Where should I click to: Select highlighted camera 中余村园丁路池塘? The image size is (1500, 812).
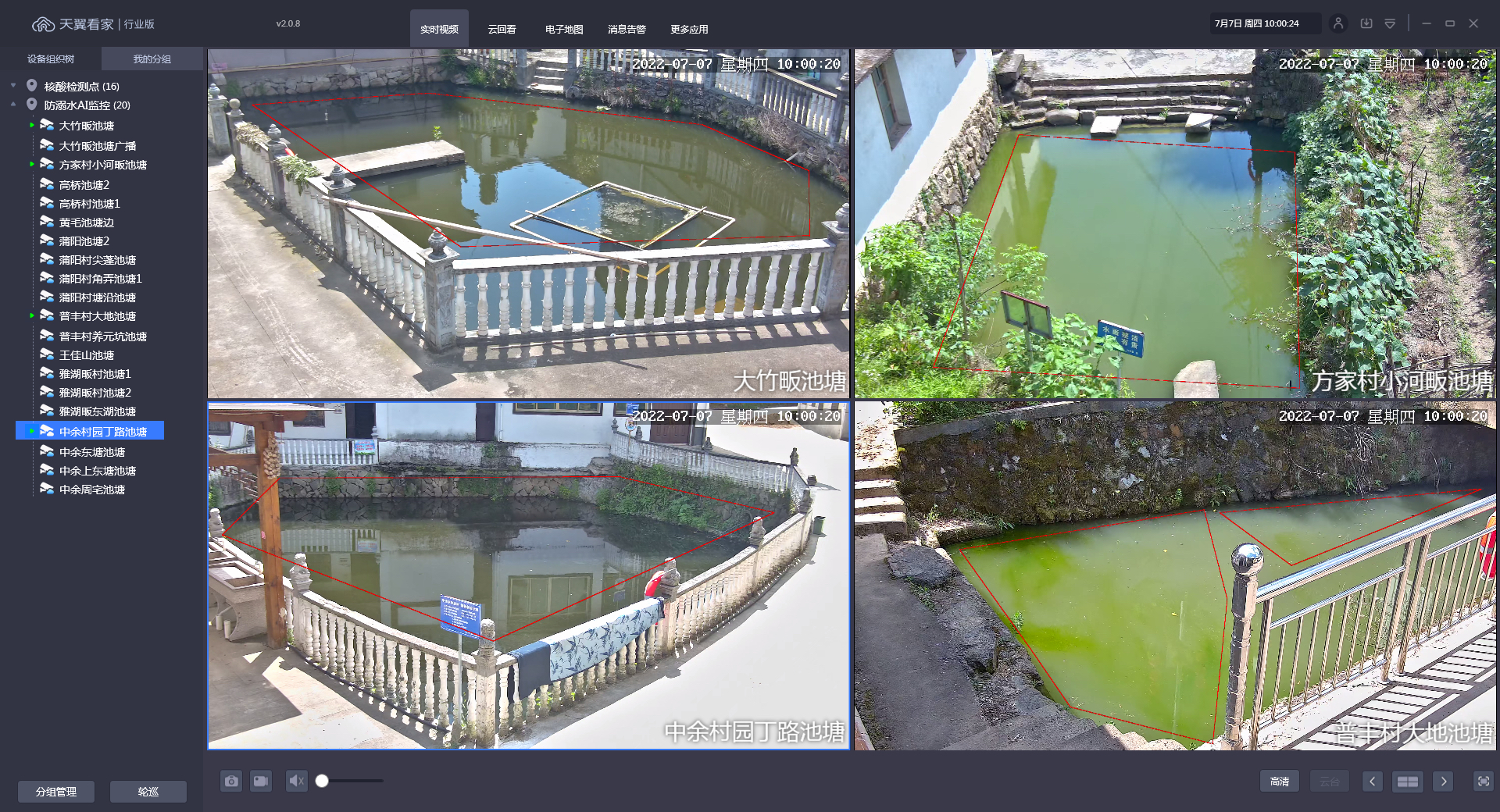pyautogui.click(x=90, y=431)
